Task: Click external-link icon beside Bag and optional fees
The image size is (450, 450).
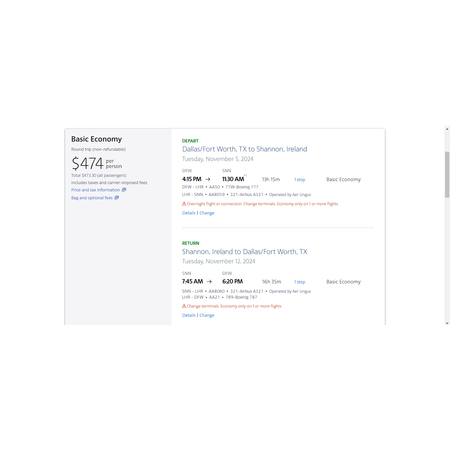Action: (117, 198)
